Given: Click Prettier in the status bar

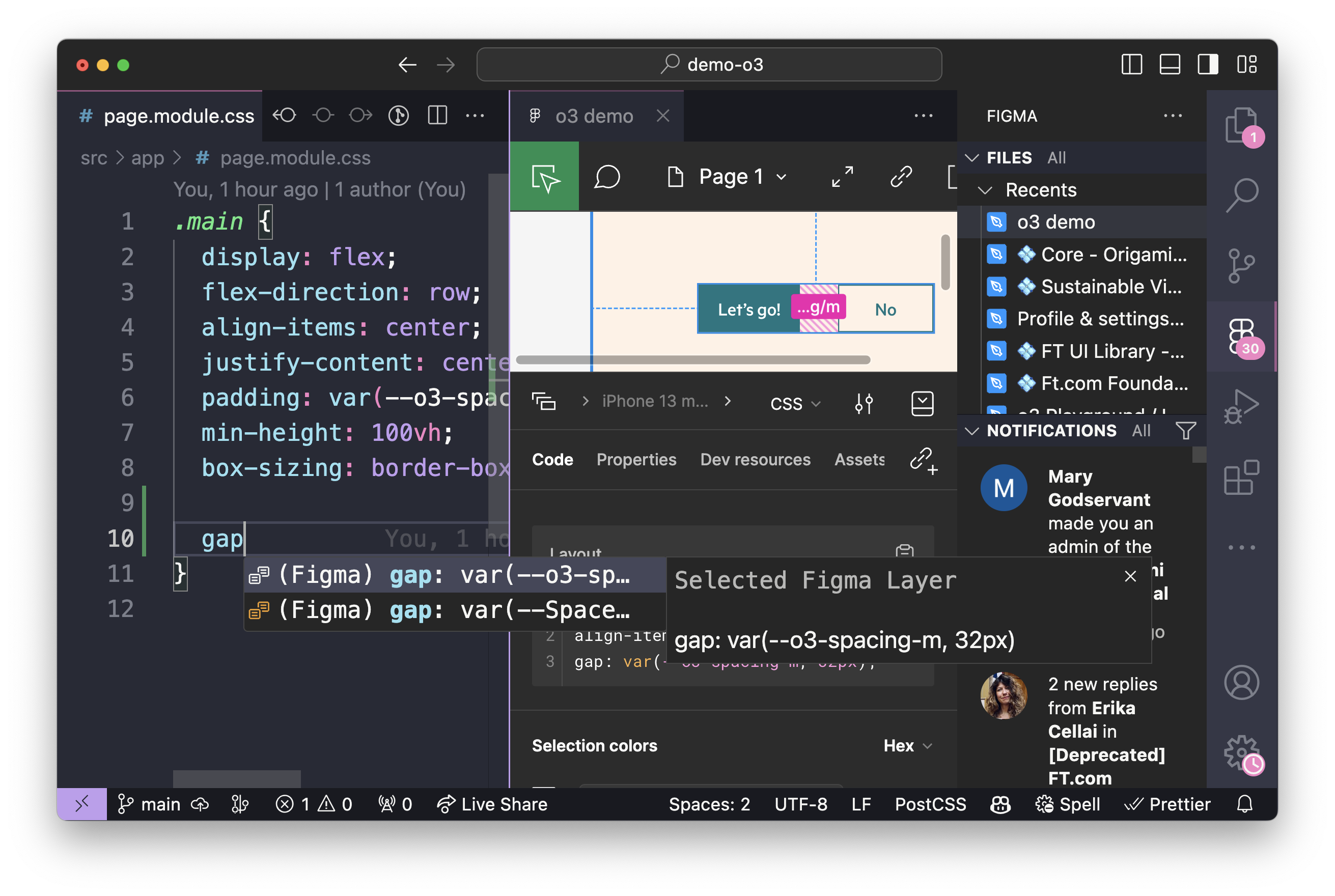Looking at the screenshot, I should click(x=1167, y=804).
